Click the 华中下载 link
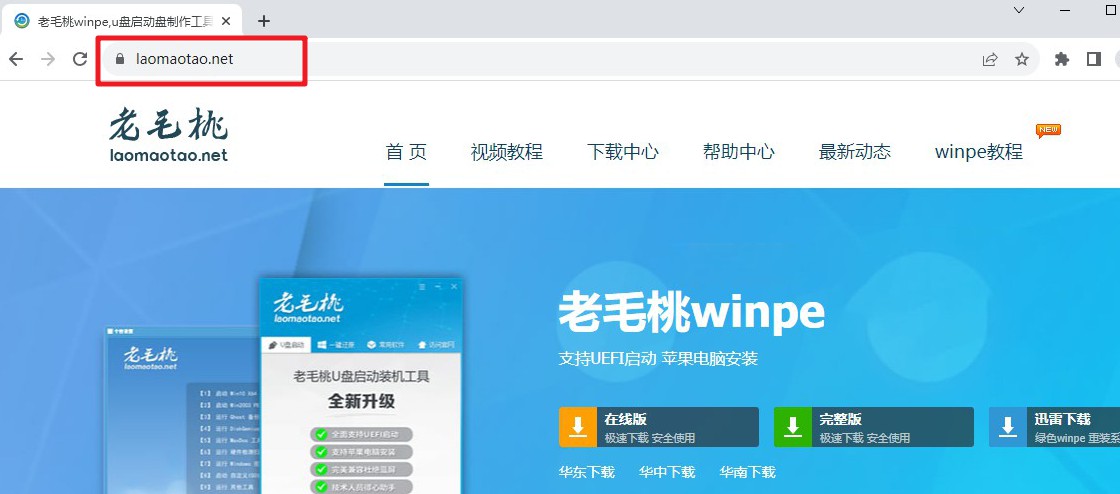Screen dimensions: 1120x494 tap(666, 472)
